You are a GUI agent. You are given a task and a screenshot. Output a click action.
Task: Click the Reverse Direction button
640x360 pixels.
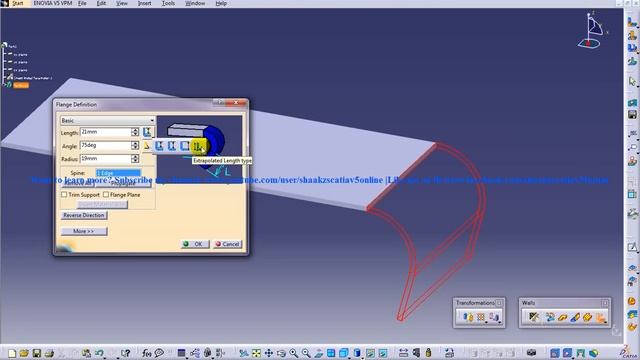click(84, 215)
